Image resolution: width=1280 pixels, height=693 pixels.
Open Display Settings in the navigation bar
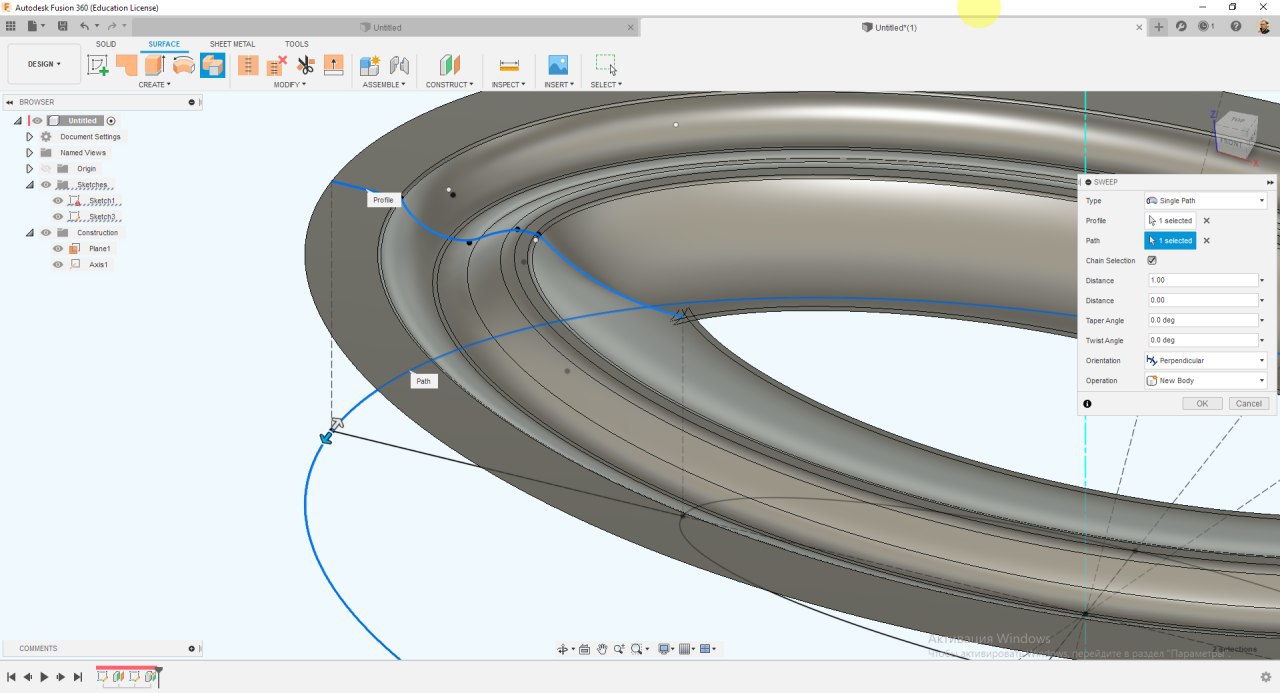[x=665, y=649]
